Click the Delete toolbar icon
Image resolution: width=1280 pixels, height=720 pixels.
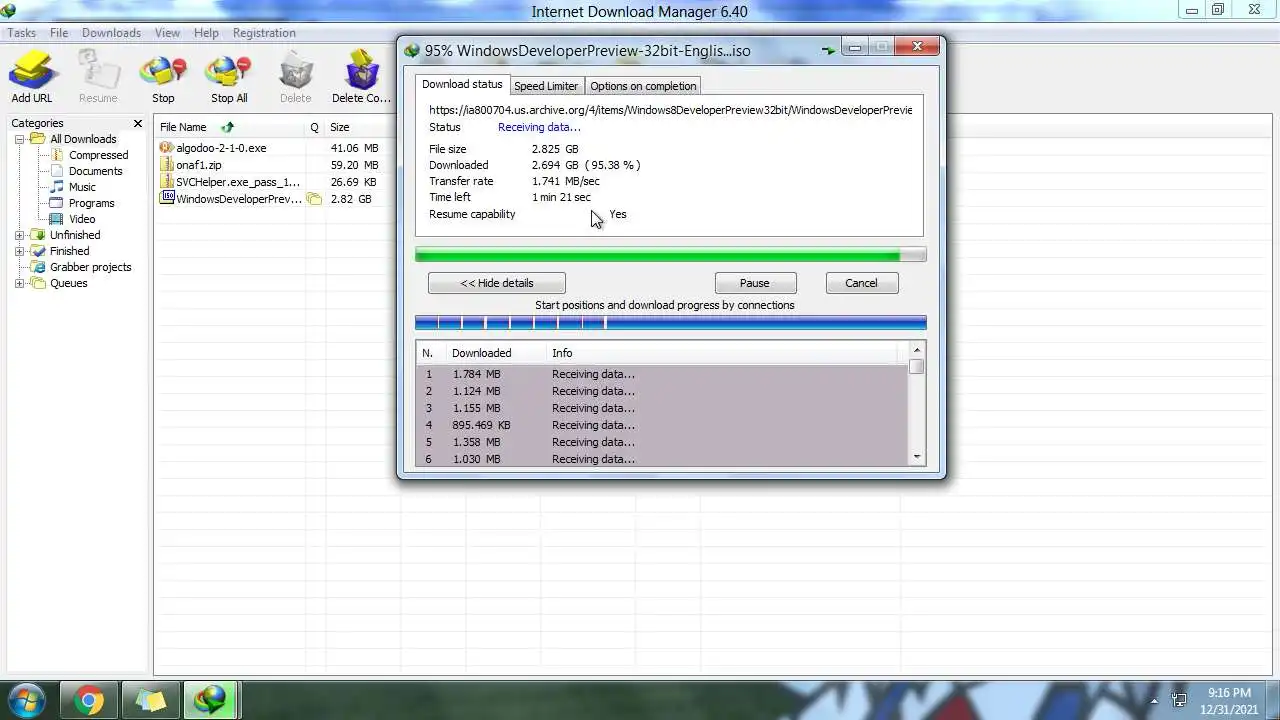[295, 78]
